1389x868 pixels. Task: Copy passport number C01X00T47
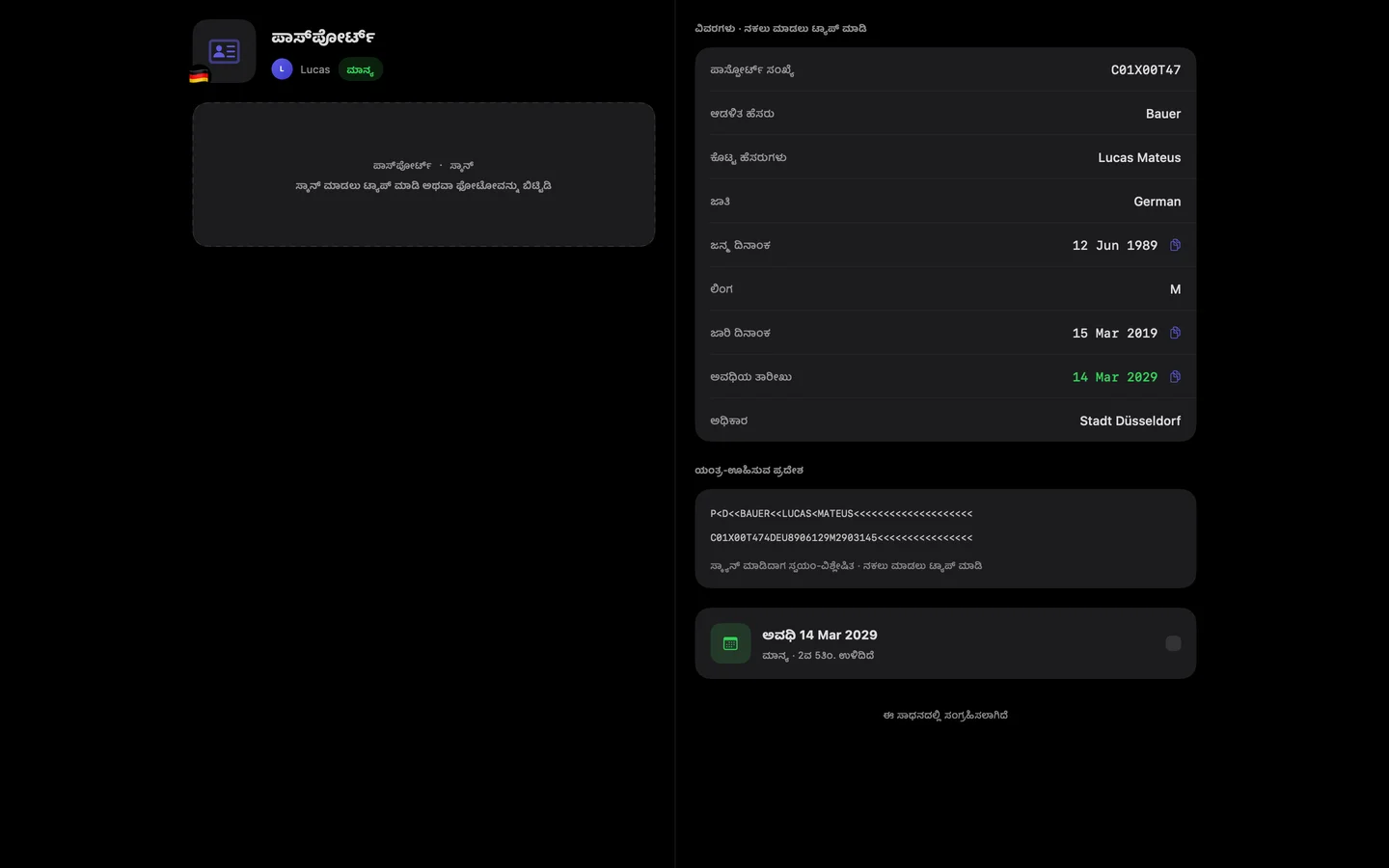pyautogui.click(x=1146, y=69)
